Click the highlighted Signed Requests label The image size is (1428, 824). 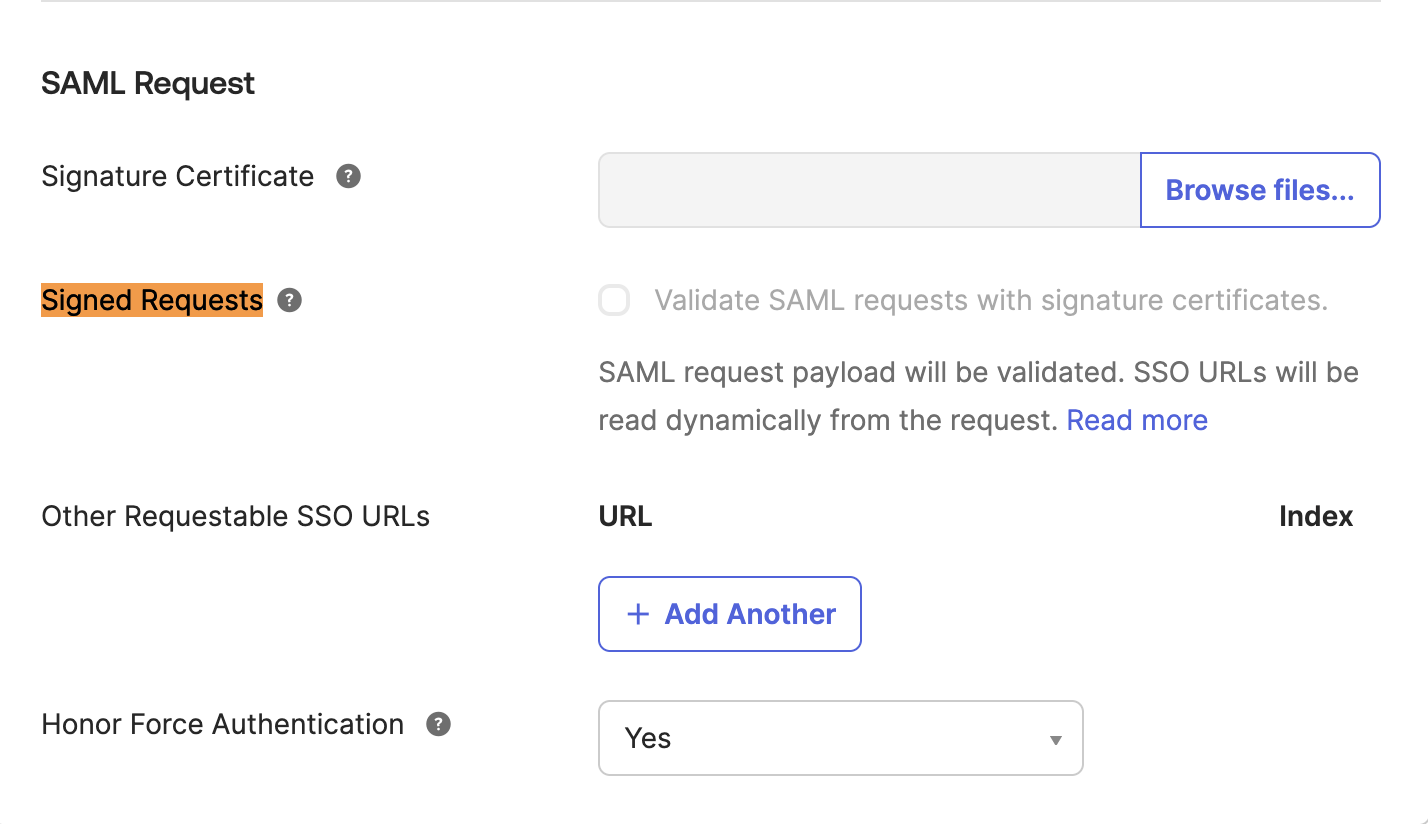[152, 300]
